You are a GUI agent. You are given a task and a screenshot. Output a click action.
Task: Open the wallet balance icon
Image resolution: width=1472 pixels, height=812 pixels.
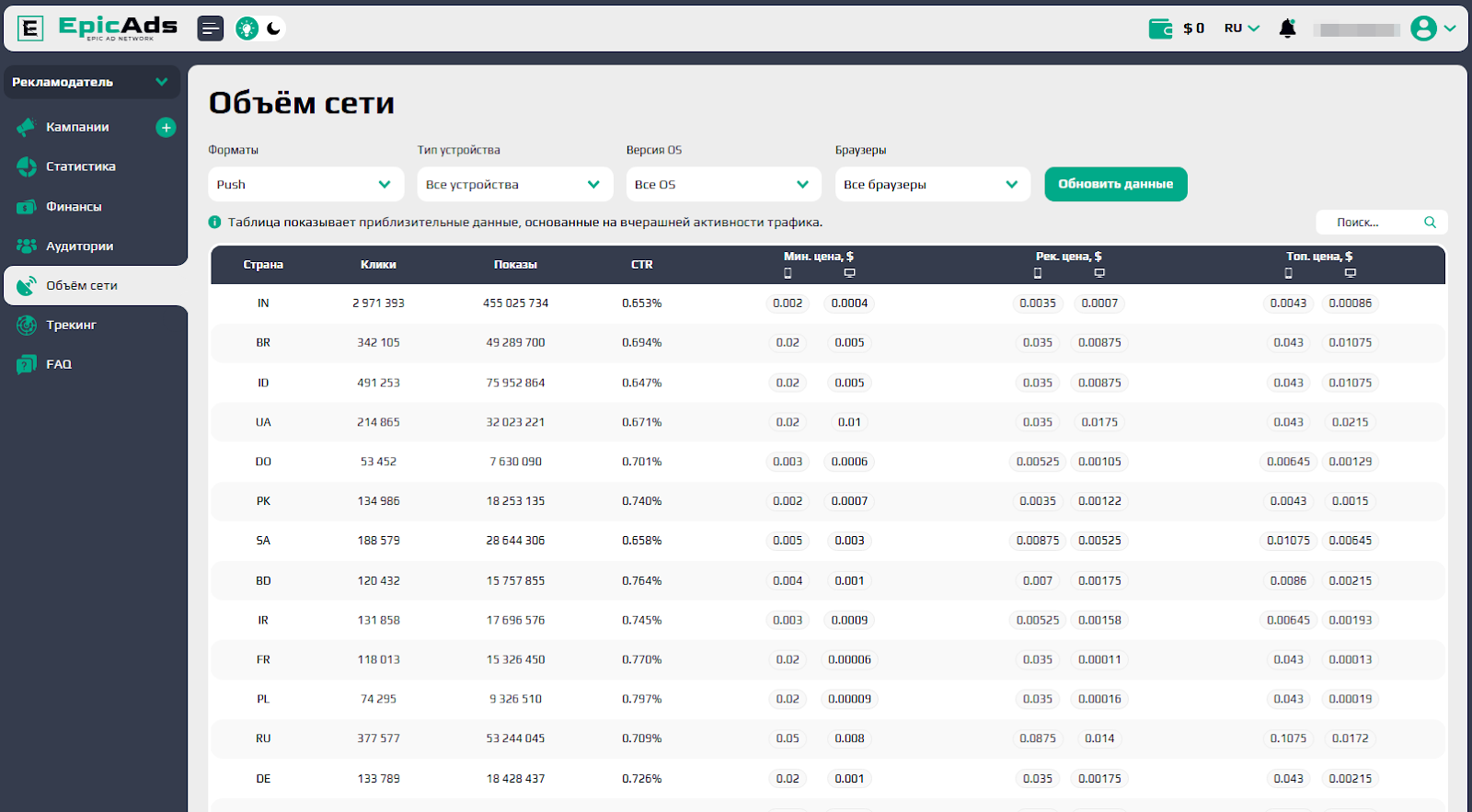pyautogui.click(x=1161, y=29)
